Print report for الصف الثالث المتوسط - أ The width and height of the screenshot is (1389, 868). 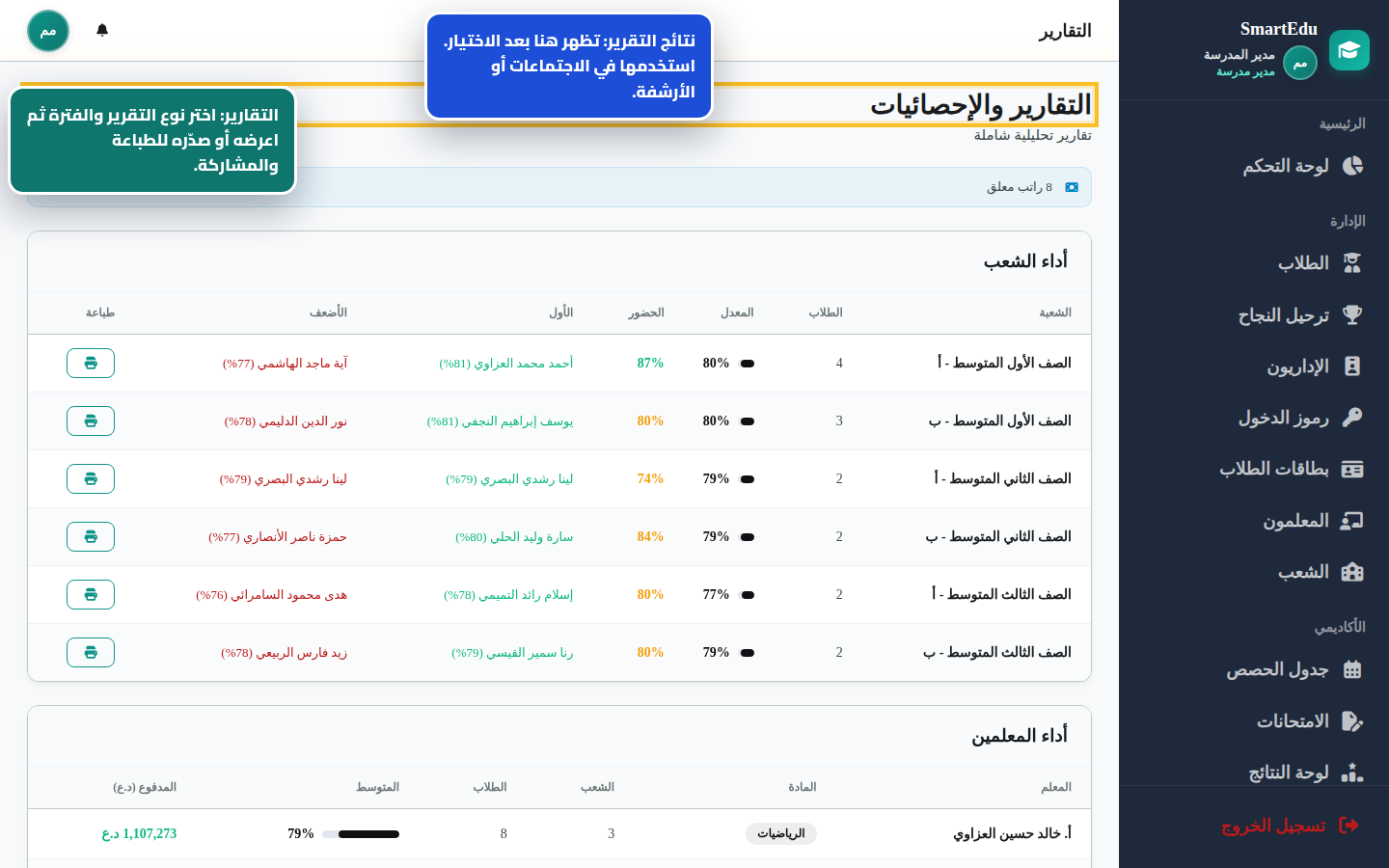(91, 595)
